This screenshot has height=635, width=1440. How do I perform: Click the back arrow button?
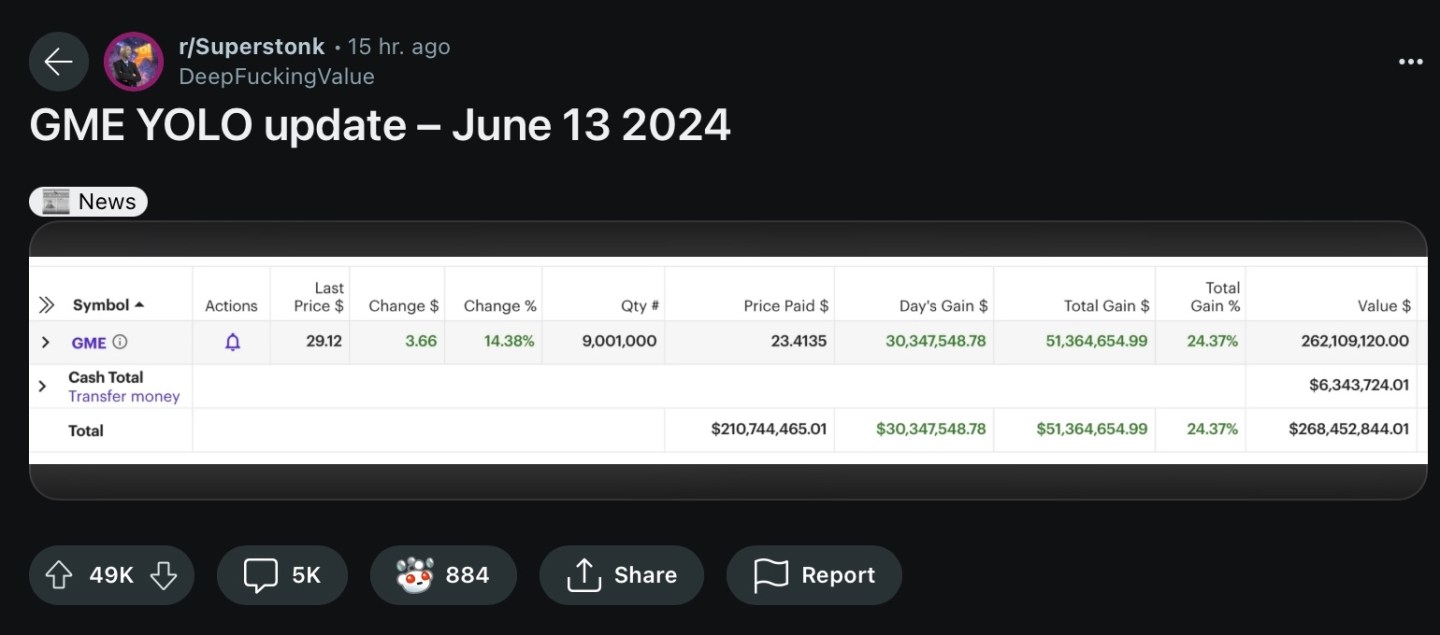click(59, 62)
